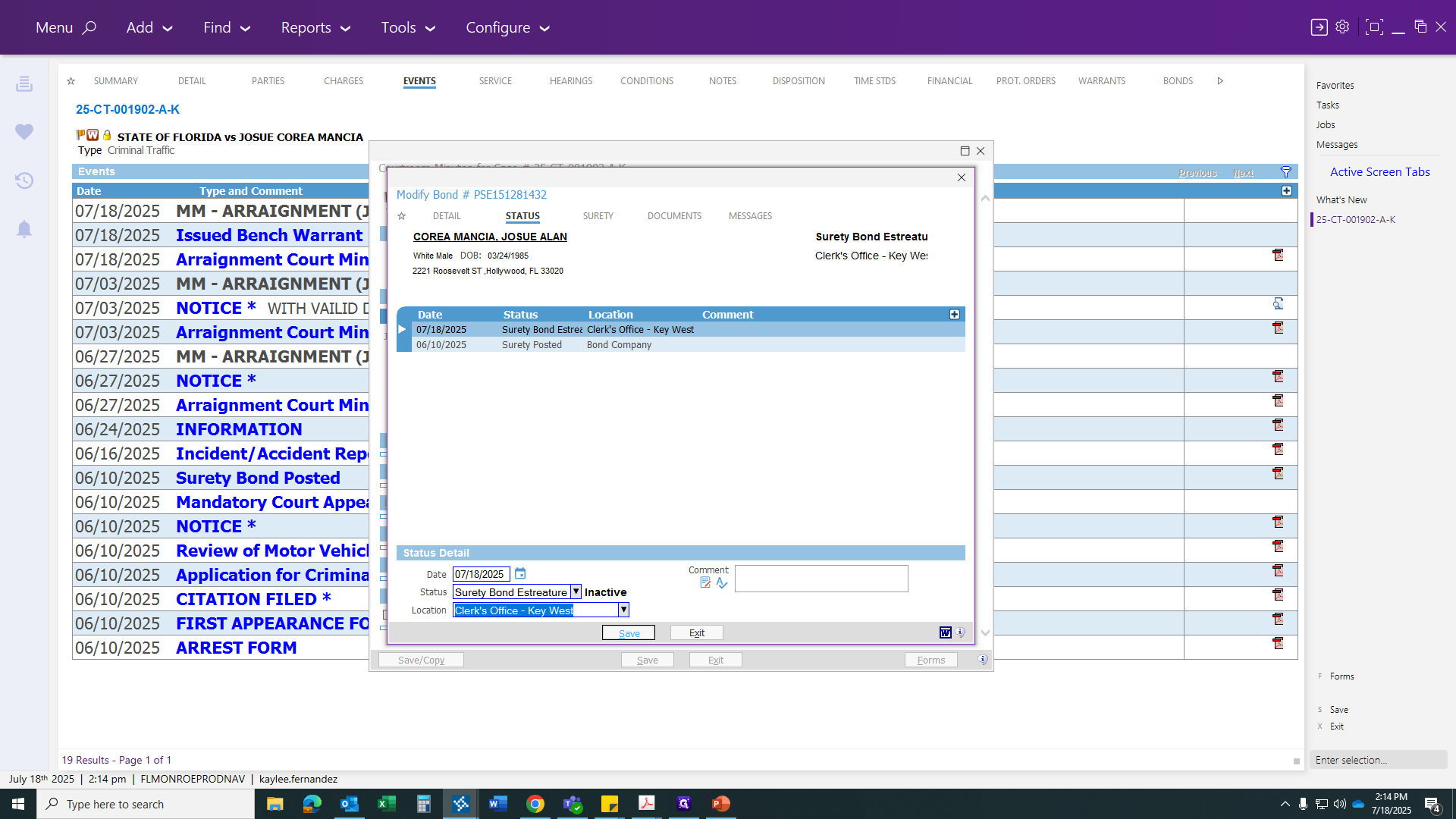Toggle fullscreen mode icon in header
This screenshot has width=1456, height=819.
tap(1373, 27)
